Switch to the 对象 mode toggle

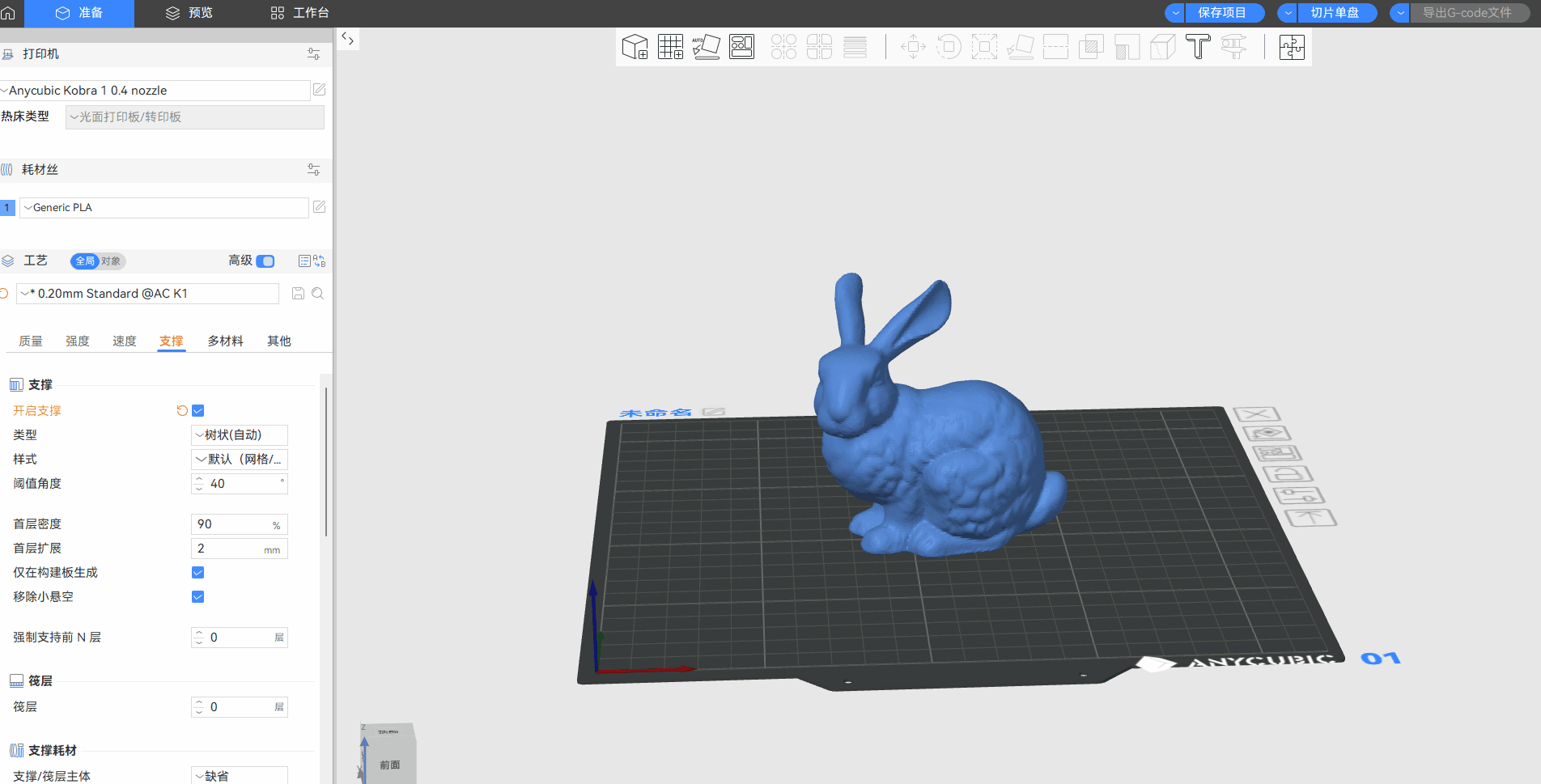pos(111,261)
